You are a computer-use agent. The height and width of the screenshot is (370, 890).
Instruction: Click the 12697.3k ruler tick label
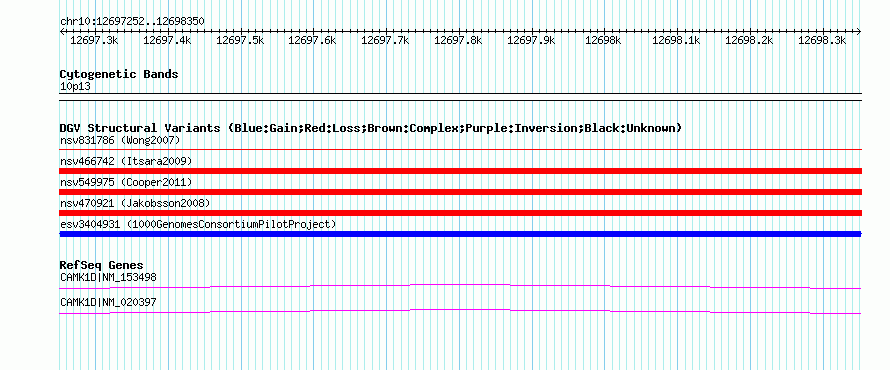tap(94, 40)
